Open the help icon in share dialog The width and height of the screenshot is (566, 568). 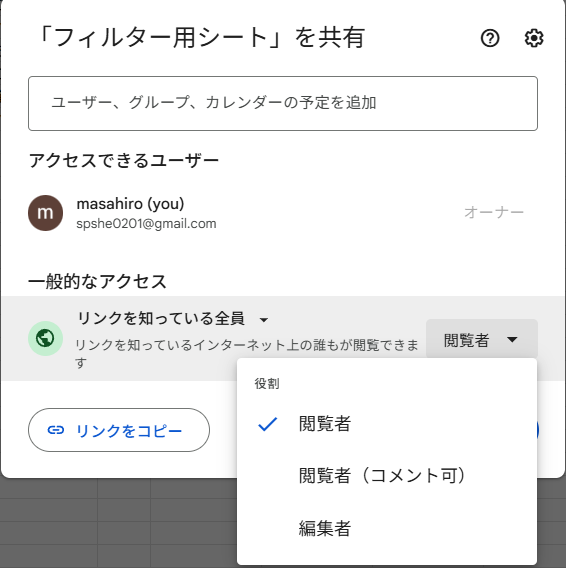[x=490, y=38]
